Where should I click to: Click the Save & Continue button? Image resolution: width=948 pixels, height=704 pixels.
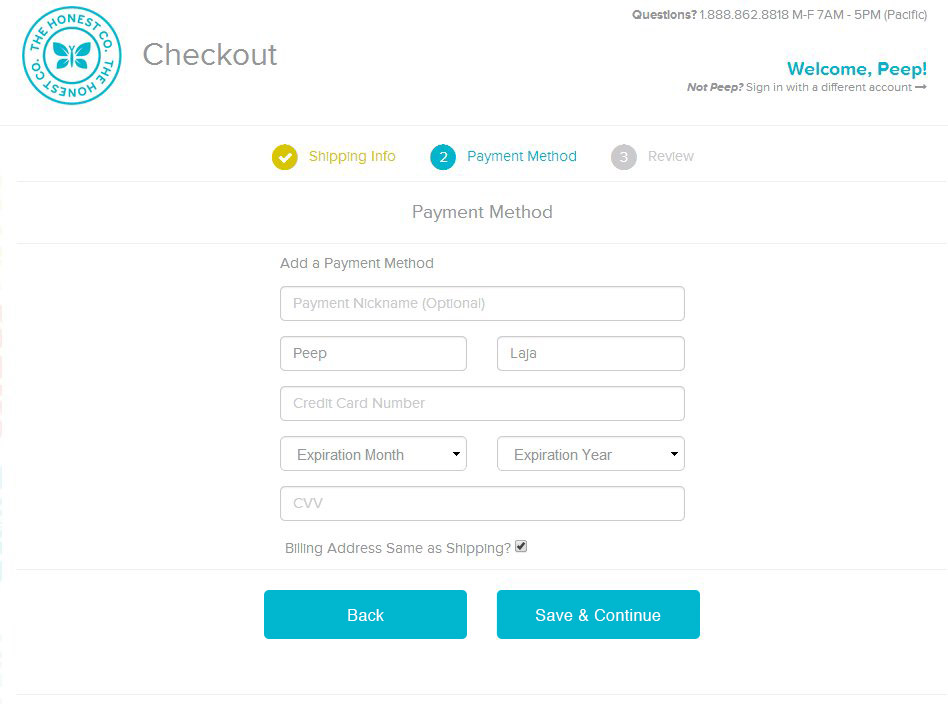(x=598, y=614)
